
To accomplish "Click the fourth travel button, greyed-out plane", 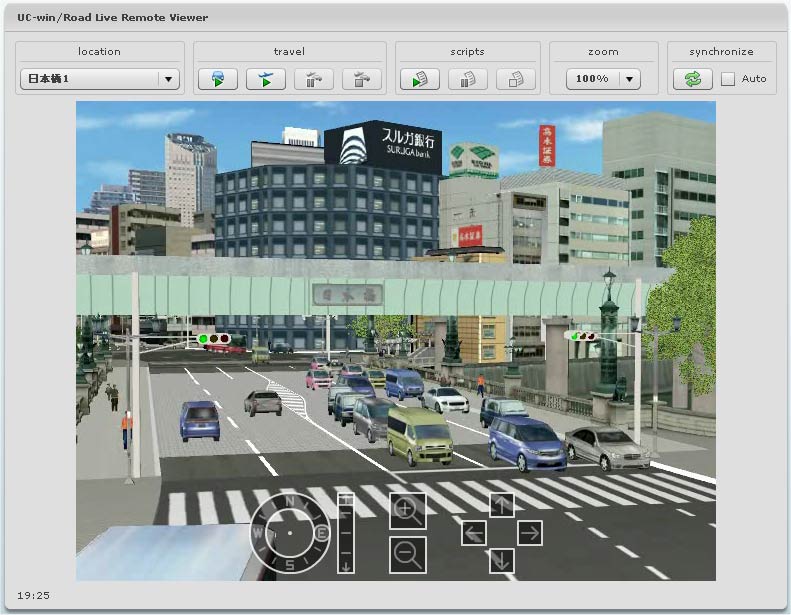I will [x=362, y=79].
